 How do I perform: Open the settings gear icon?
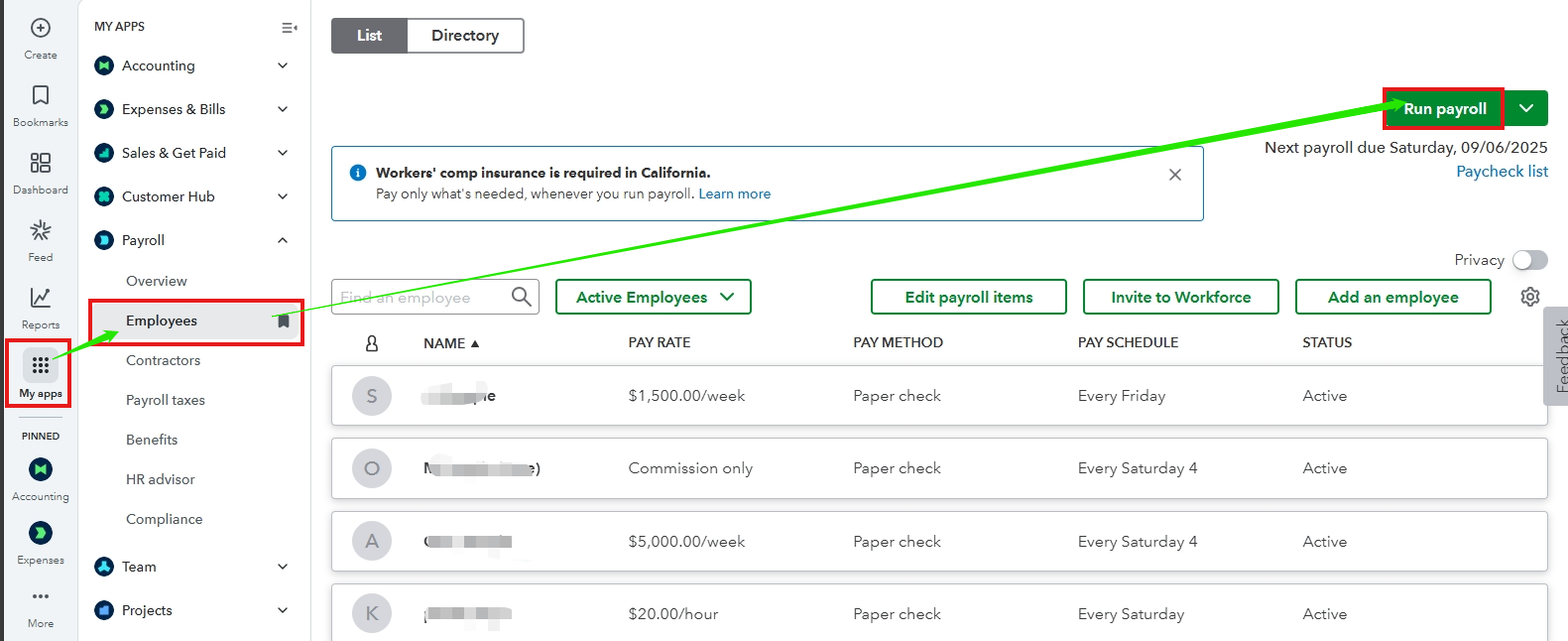[1530, 297]
